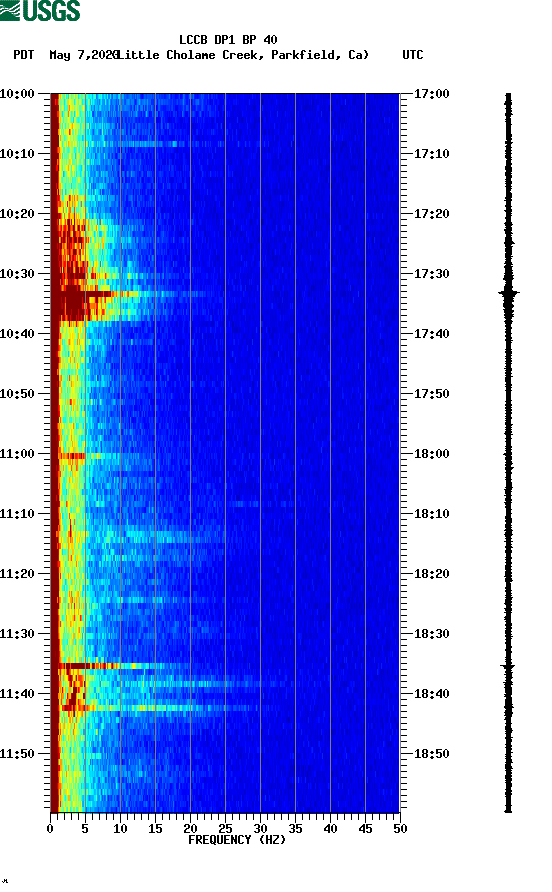Click the 35 Hz frequency axis label

click(x=295, y=829)
